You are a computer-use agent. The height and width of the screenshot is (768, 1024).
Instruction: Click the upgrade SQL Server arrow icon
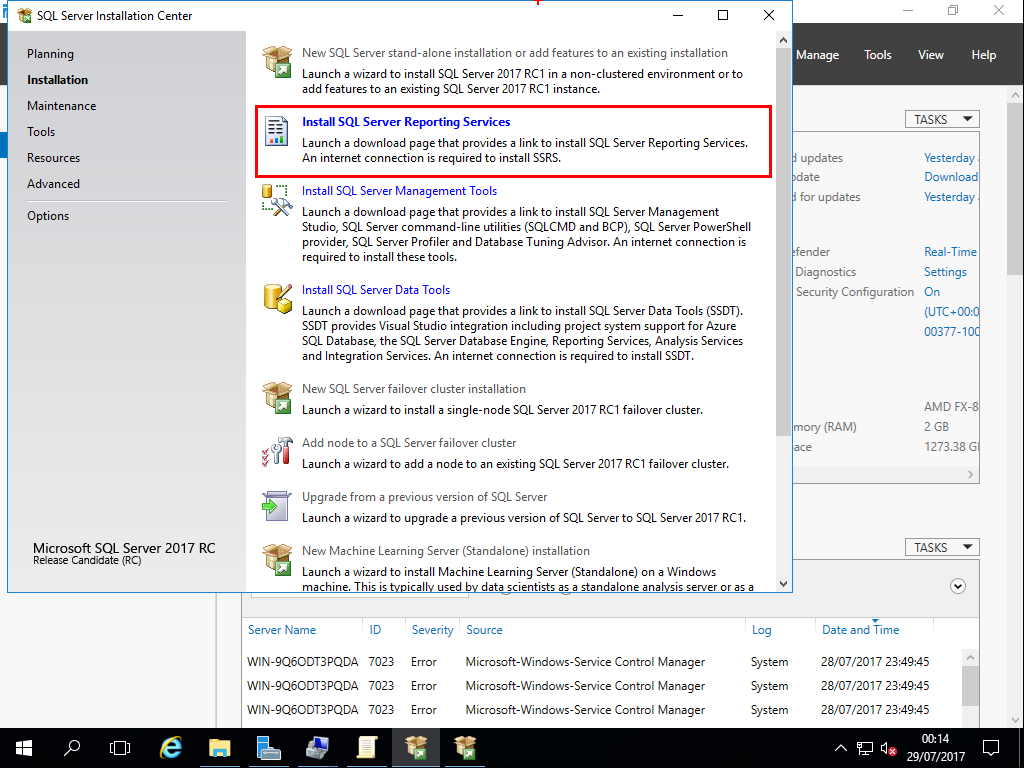pyautogui.click(x=277, y=505)
